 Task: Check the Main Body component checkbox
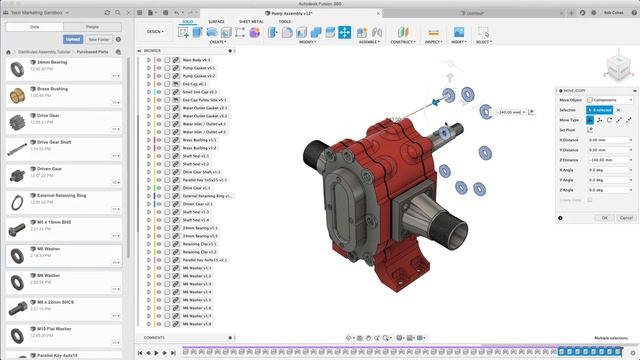167,60
